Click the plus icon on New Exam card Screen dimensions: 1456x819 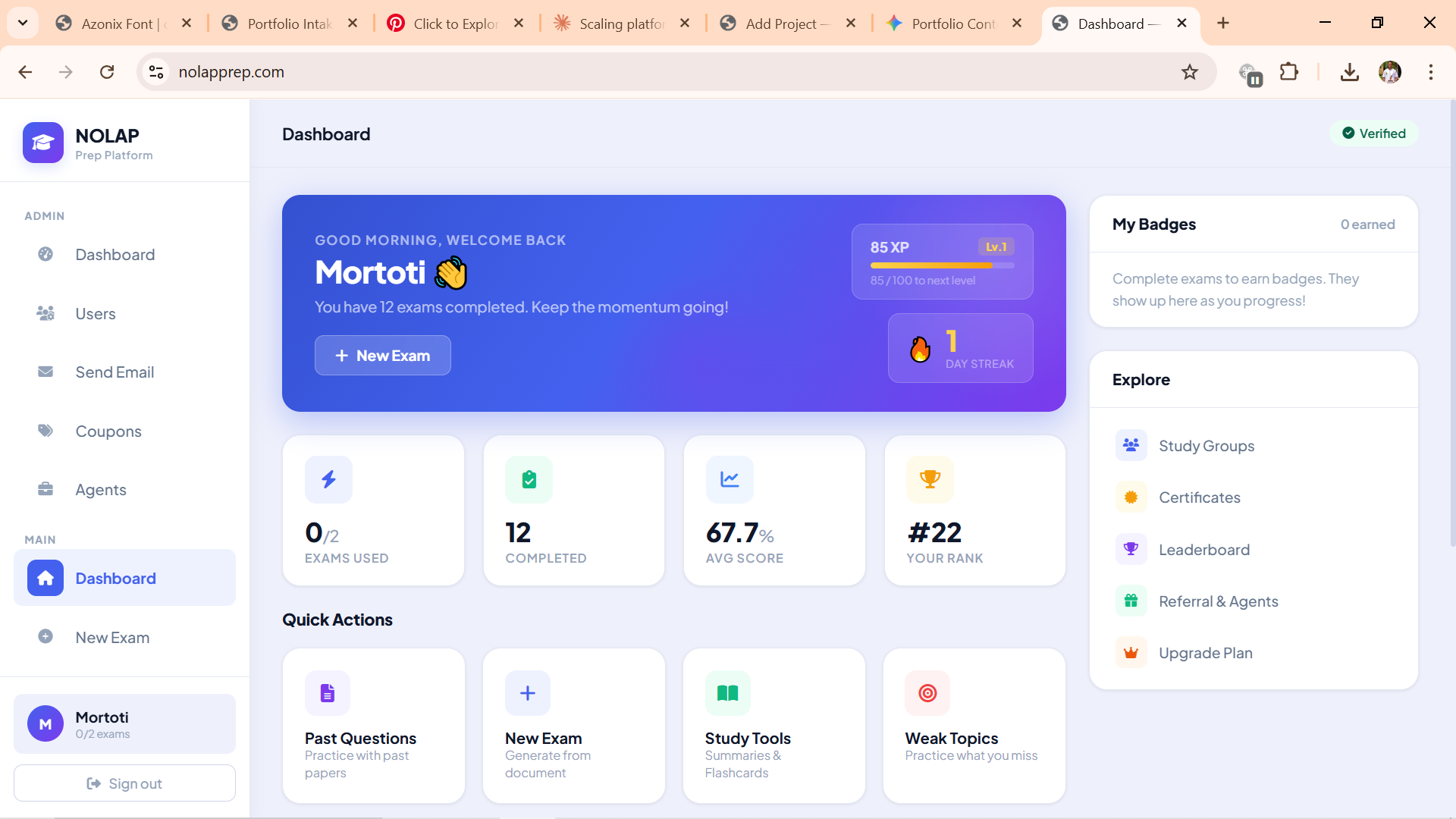[x=528, y=693]
